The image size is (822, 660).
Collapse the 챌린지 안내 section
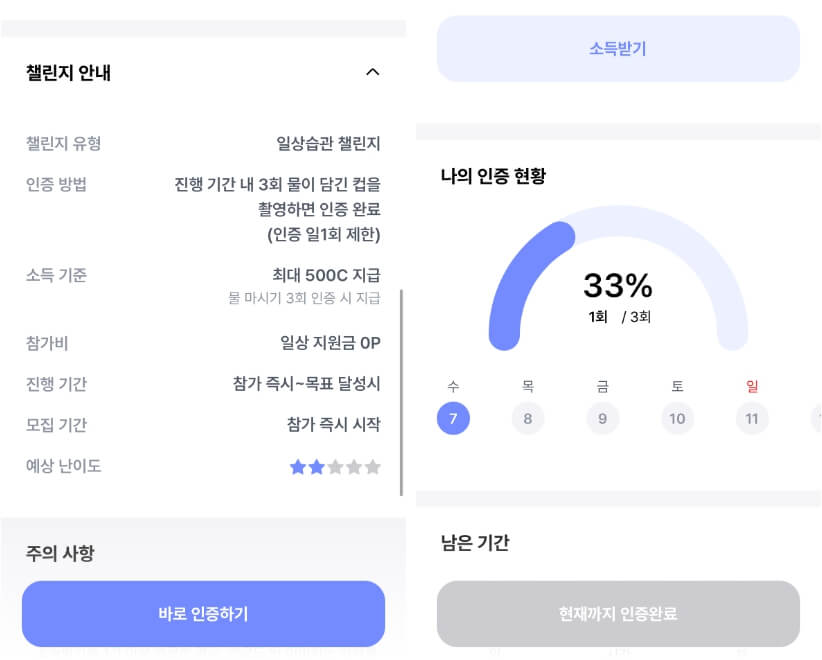coord(373,71)
